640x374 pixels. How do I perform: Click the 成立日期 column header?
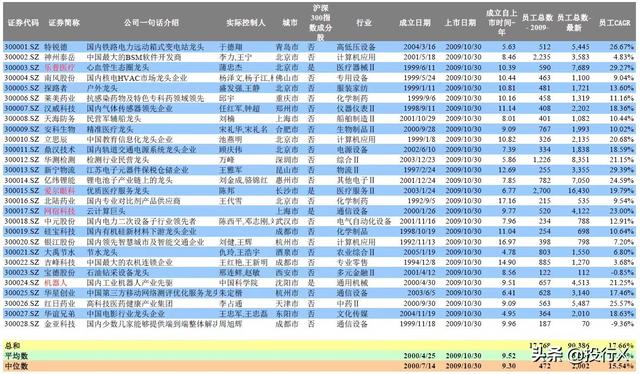(x=415, y=23)
